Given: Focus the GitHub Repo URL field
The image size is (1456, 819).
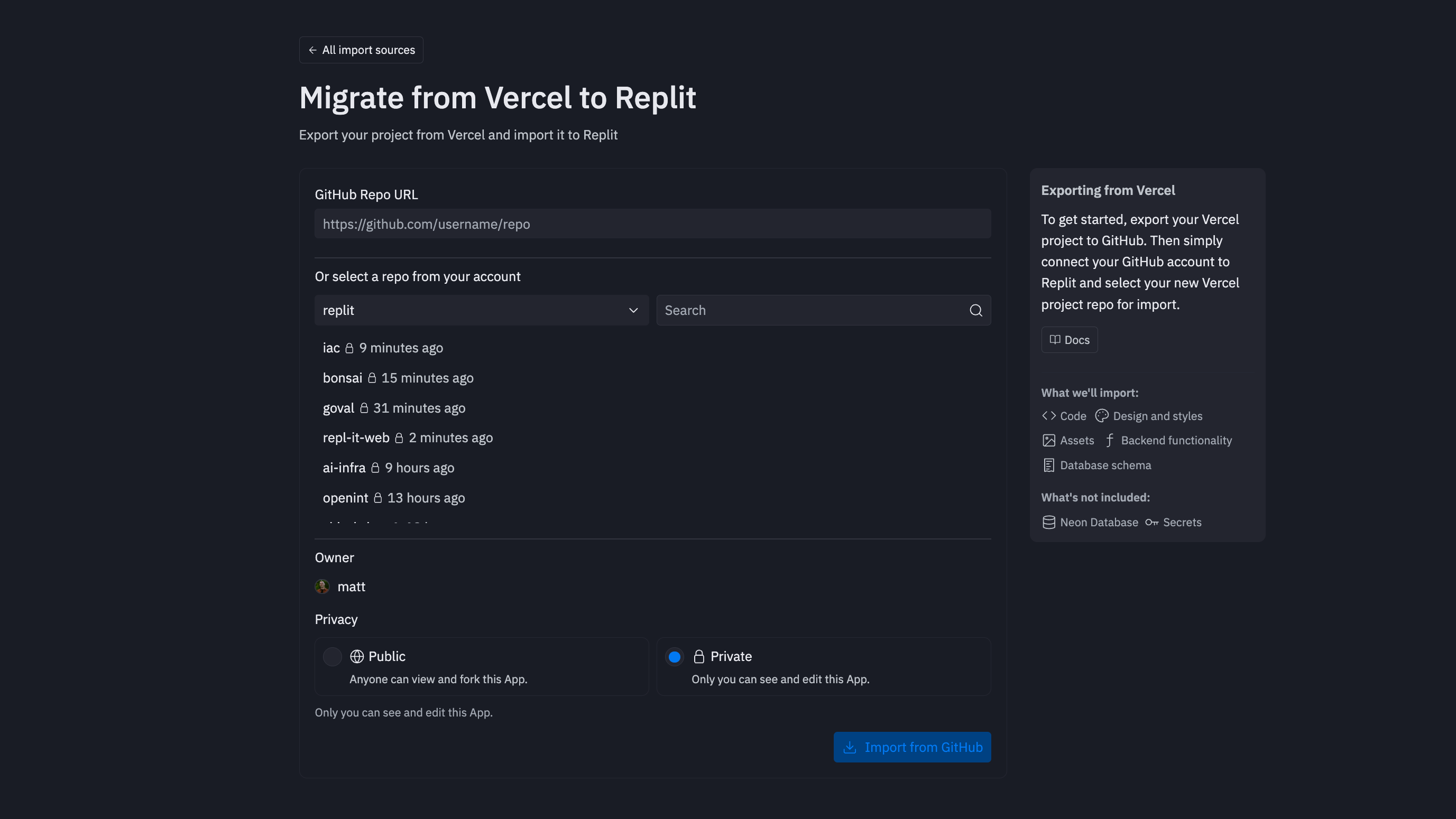Looking at the screenshot, I should 652,224.
